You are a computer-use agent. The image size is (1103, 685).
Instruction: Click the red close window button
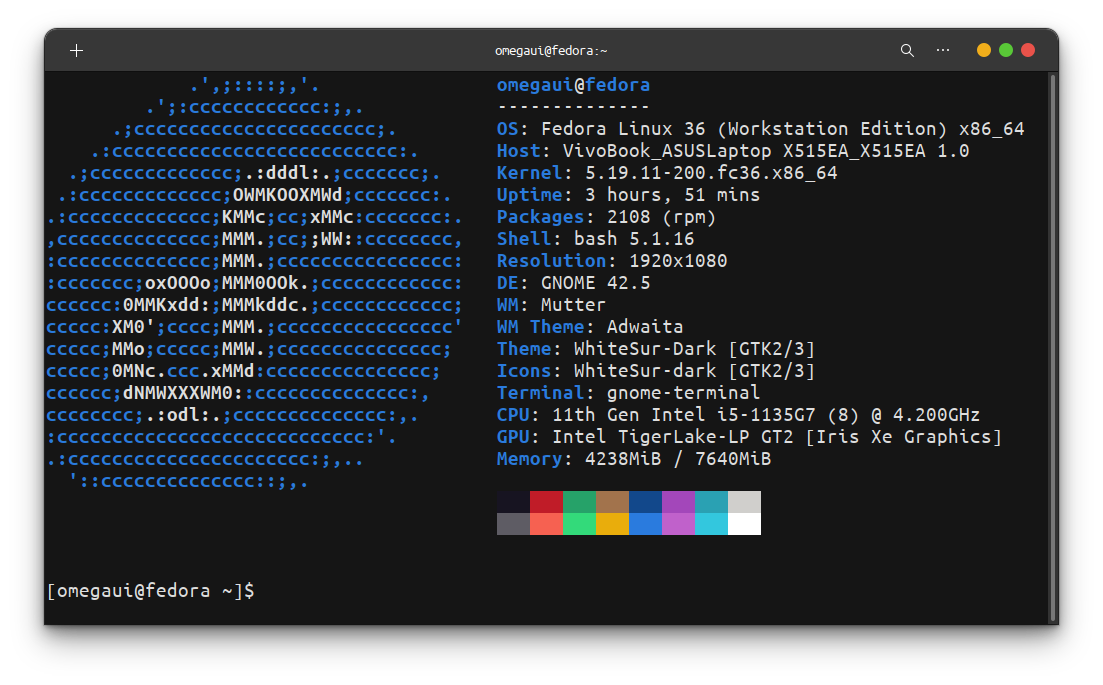(x=1028, y=50)
